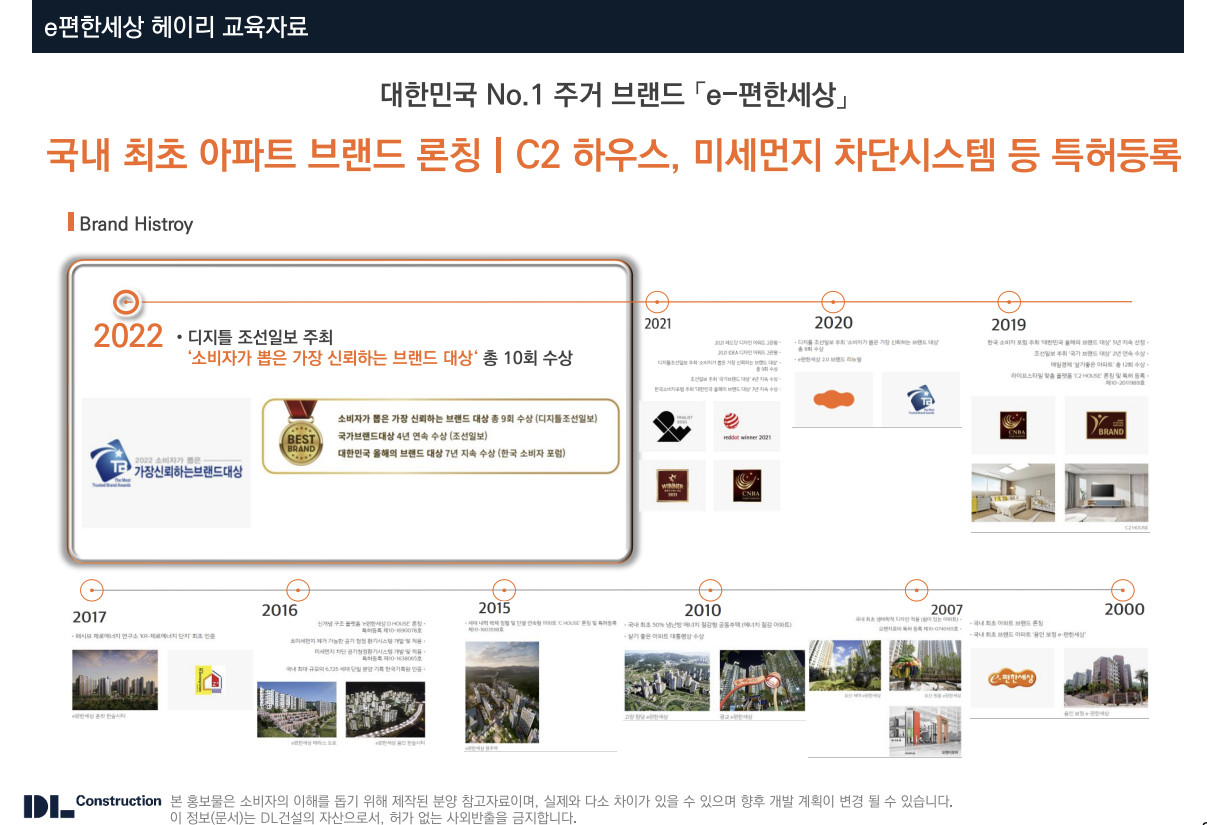The image size is (1207, 825).
Task: Open the terraced apartment daytime photo under 2016
Action: coord(297,709)
